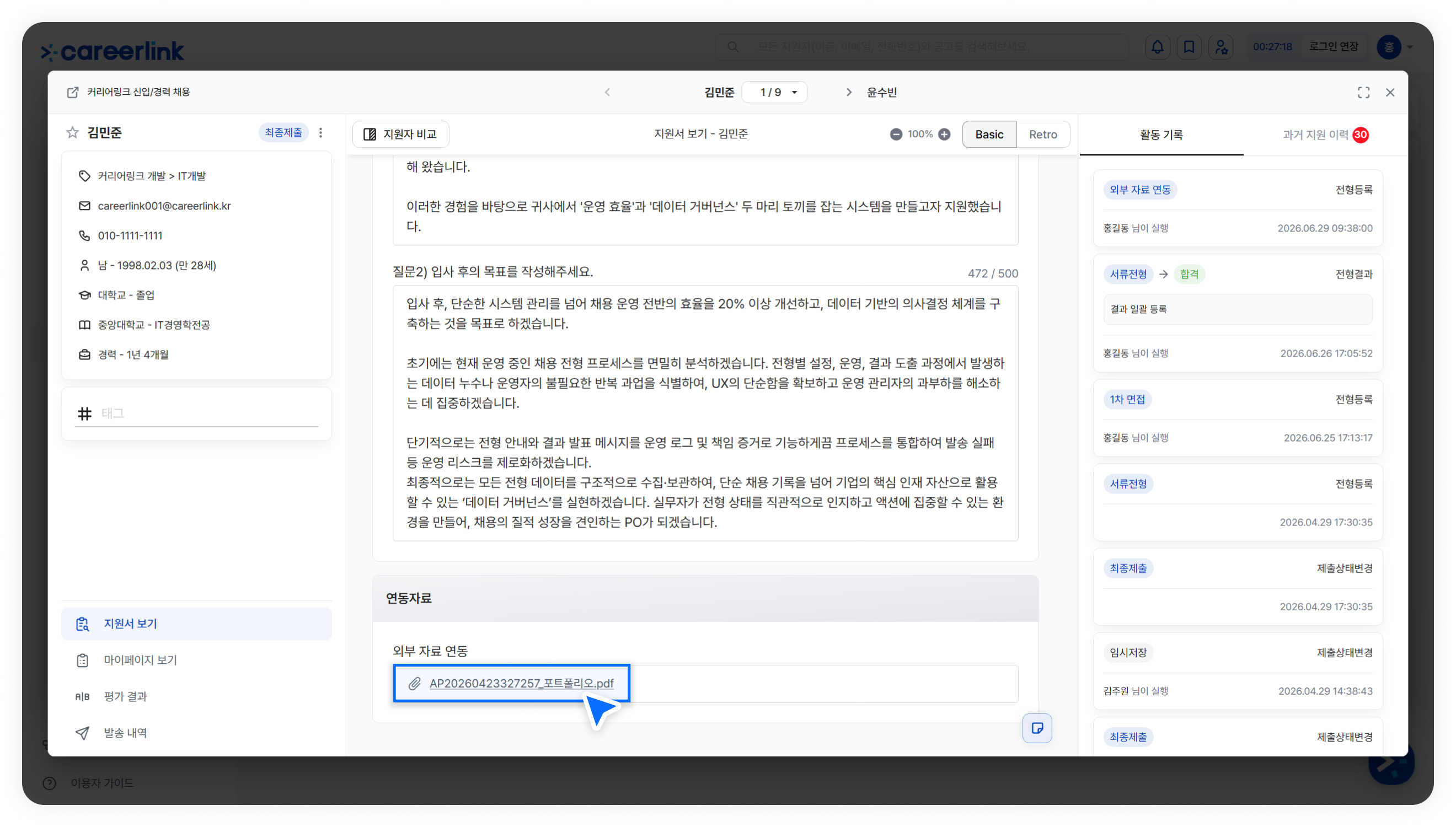Click the careerlink logo
This screenshot has width=1456, height=827.
[x=113, y=51]
